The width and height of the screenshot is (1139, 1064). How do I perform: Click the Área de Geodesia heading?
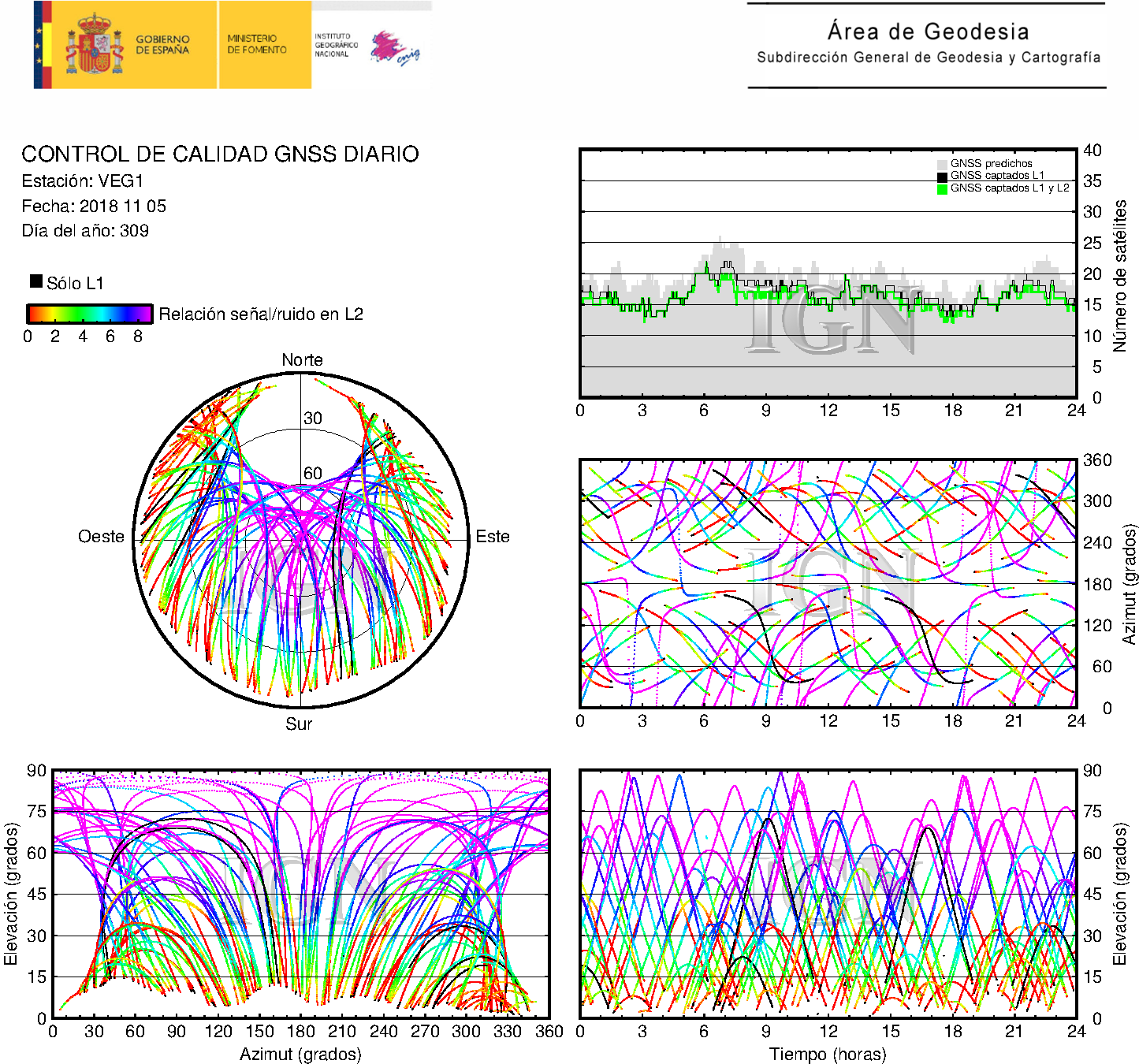[928, 32]
